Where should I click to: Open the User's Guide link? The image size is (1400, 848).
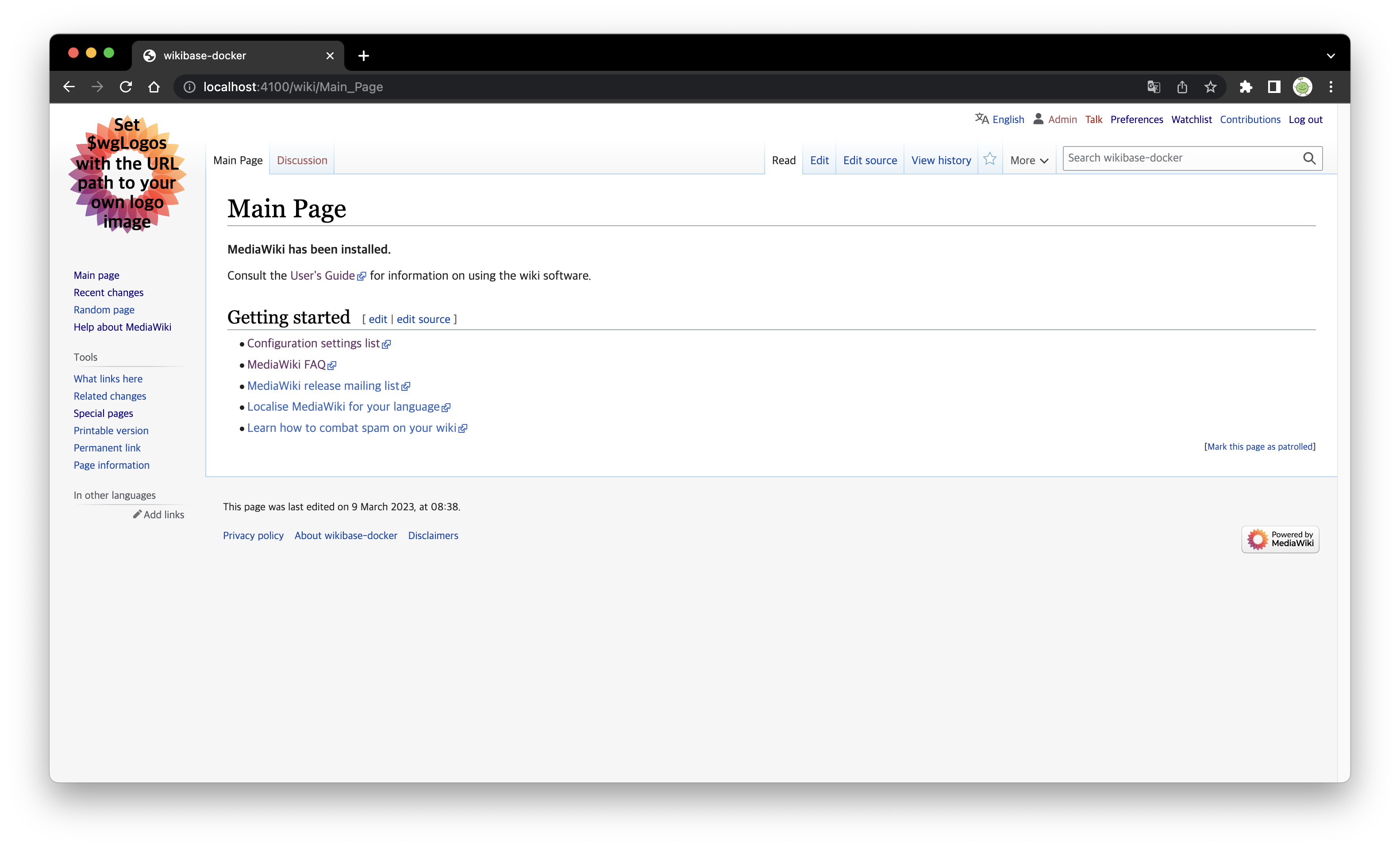tap(322, 275)
